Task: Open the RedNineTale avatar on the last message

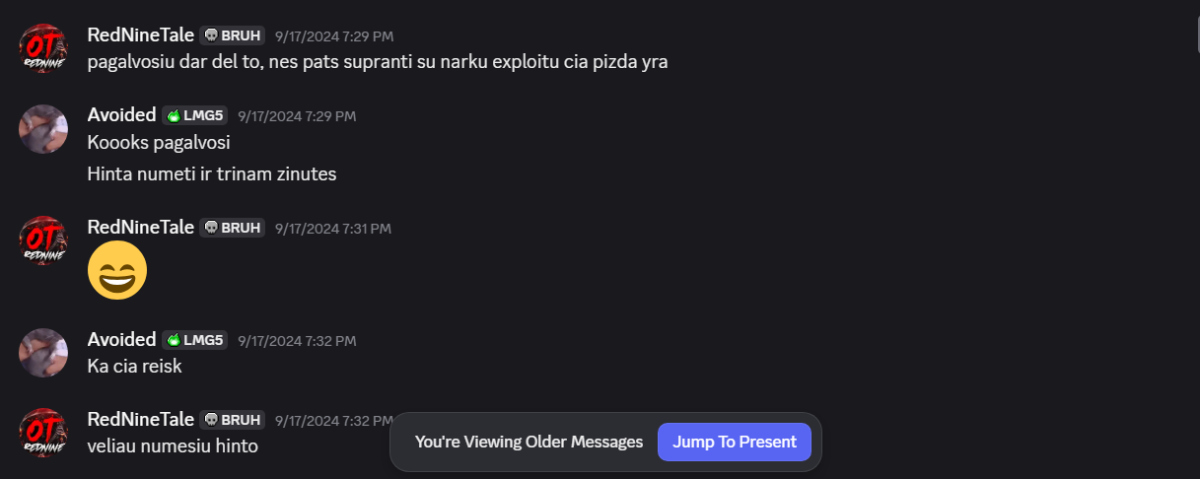Action: pos(44,432)
